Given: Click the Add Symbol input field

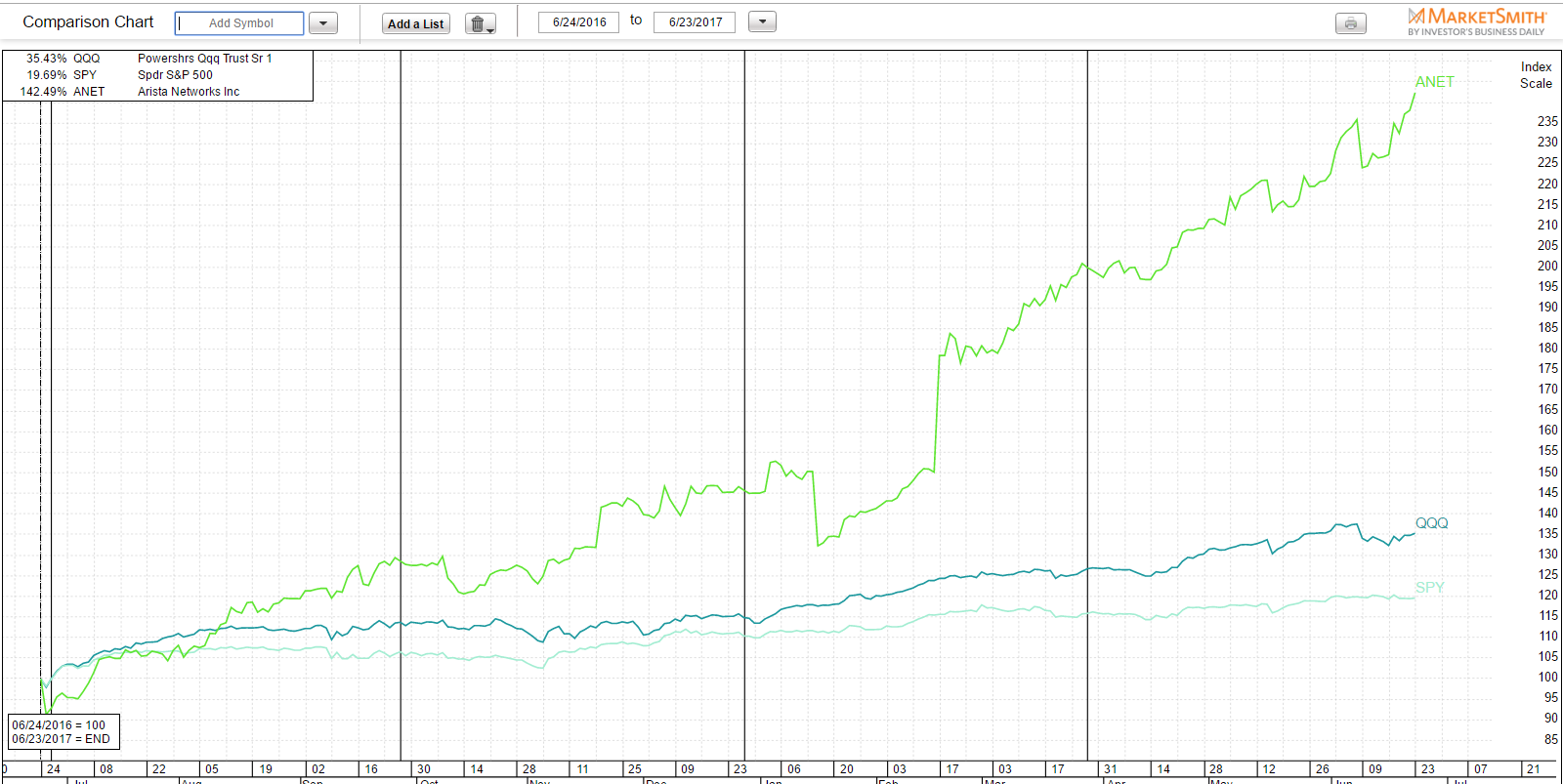Looking at the screenshot, I should tap(239, 23).
